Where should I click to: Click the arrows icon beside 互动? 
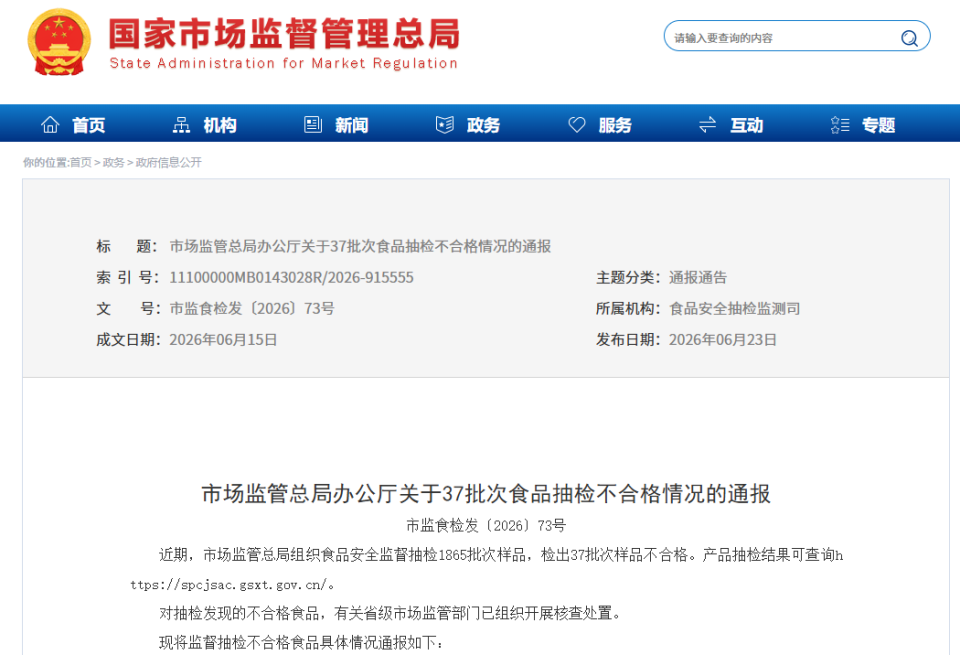(x=708, y=125)
